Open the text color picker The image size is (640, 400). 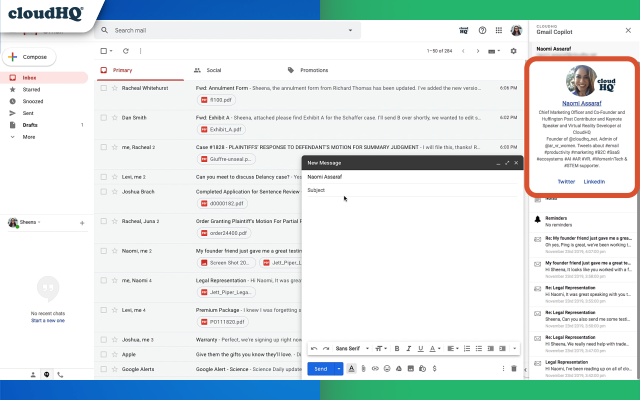click(435, 349)
